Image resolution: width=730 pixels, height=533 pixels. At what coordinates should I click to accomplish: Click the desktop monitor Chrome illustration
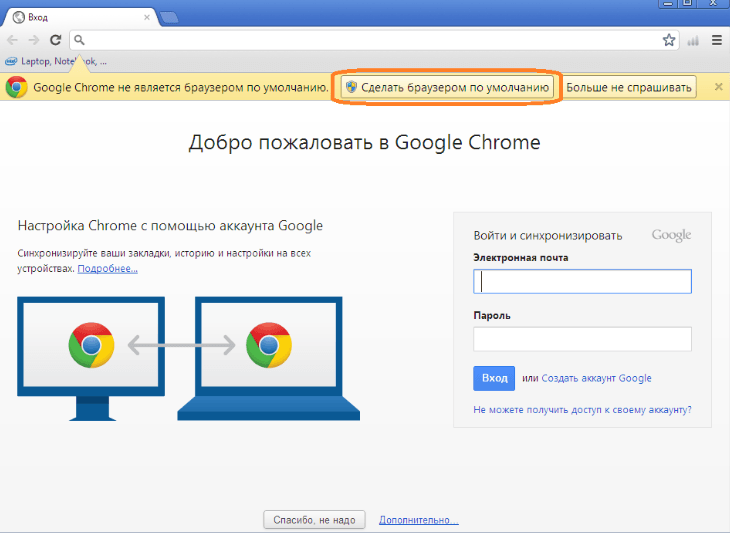point(91,358)
